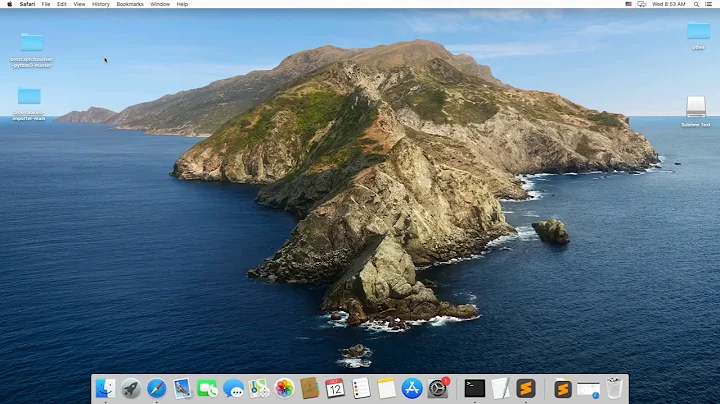Click the Wed 8:53 AM clock
The height and width of the screenshot is (404, 720).
point(669,4)
